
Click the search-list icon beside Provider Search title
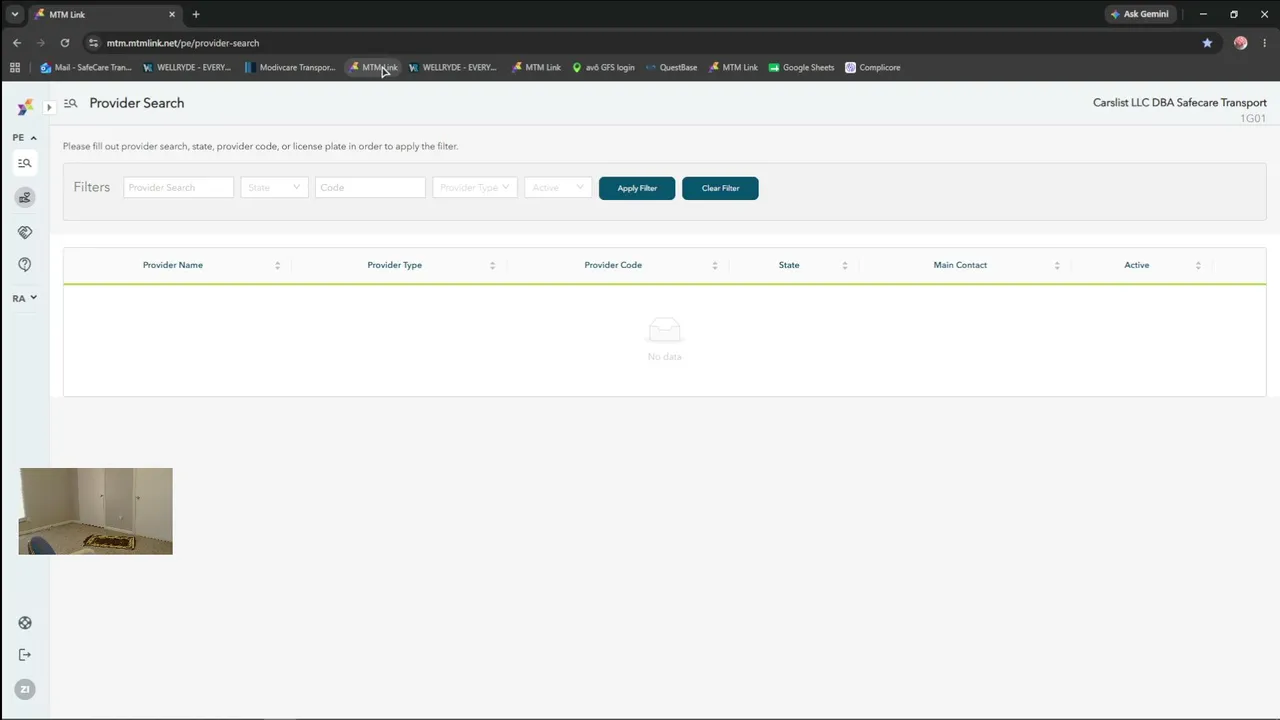click(71, 103)
